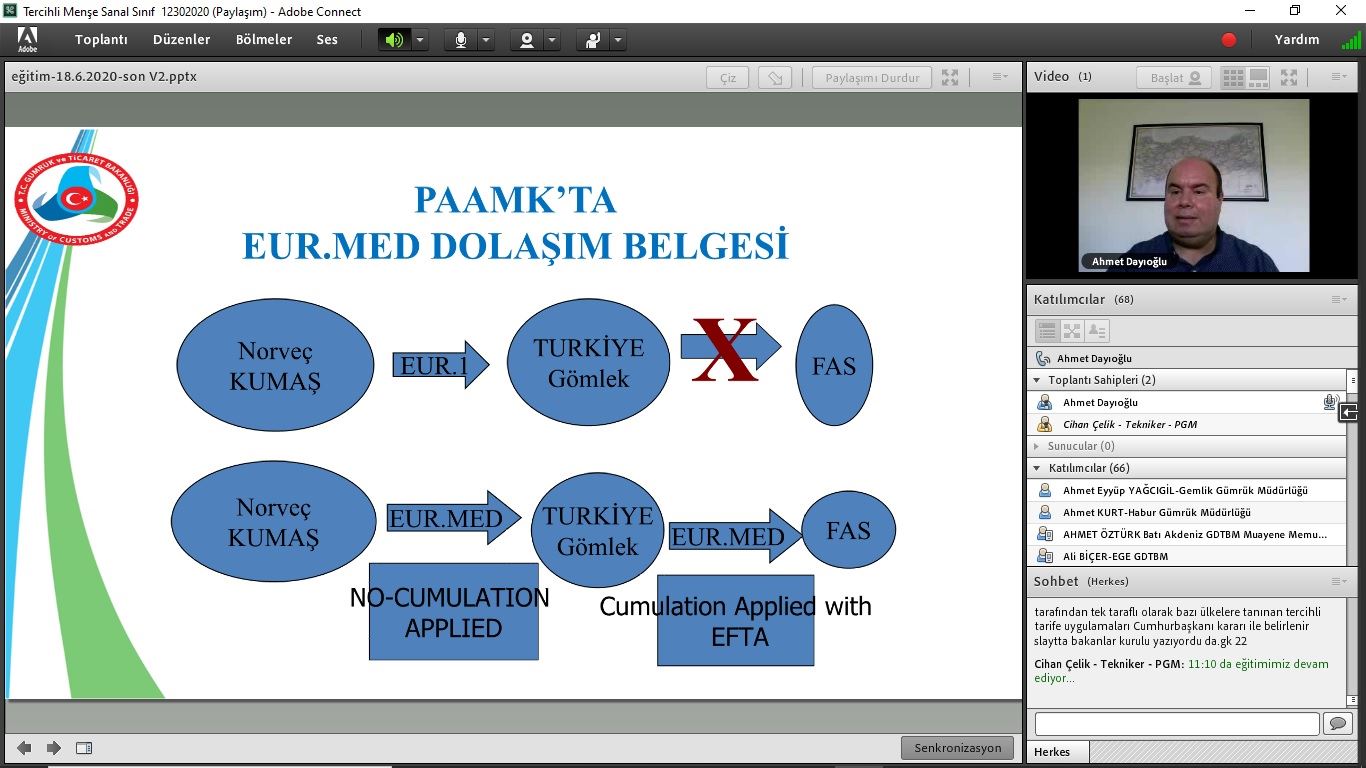Switch video pod to filmstrip layout
Viewport: 1366px width, 768px height.
coord(1258,77)
